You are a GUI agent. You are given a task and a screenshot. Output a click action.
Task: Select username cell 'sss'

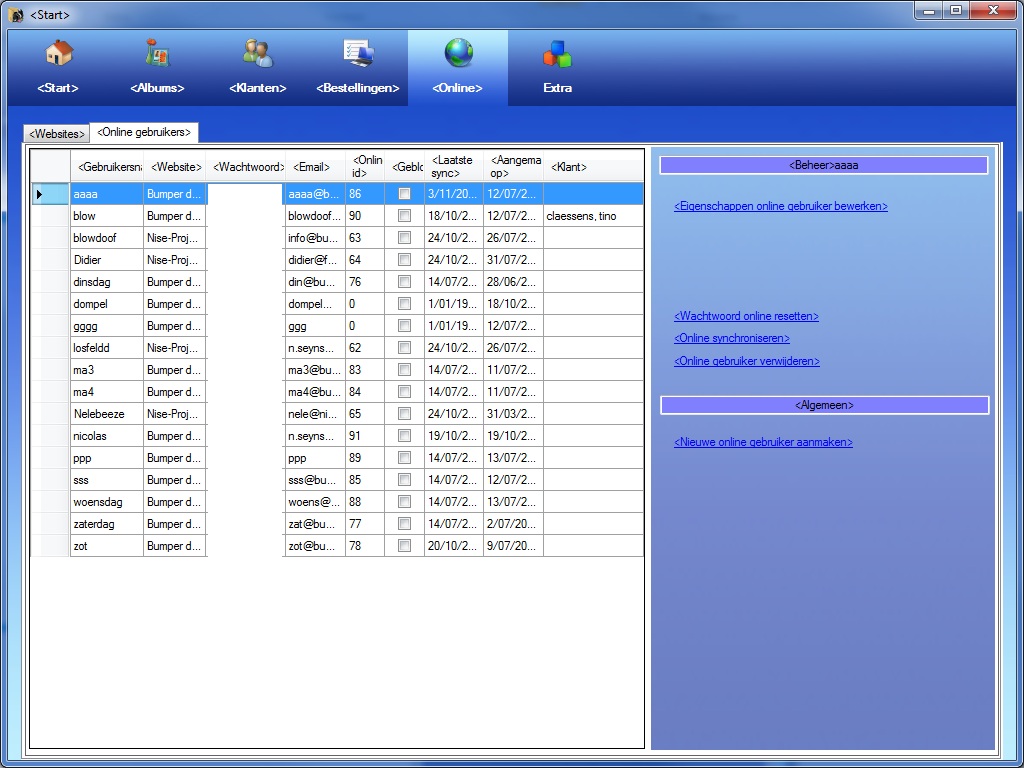(x=107, y=480)
